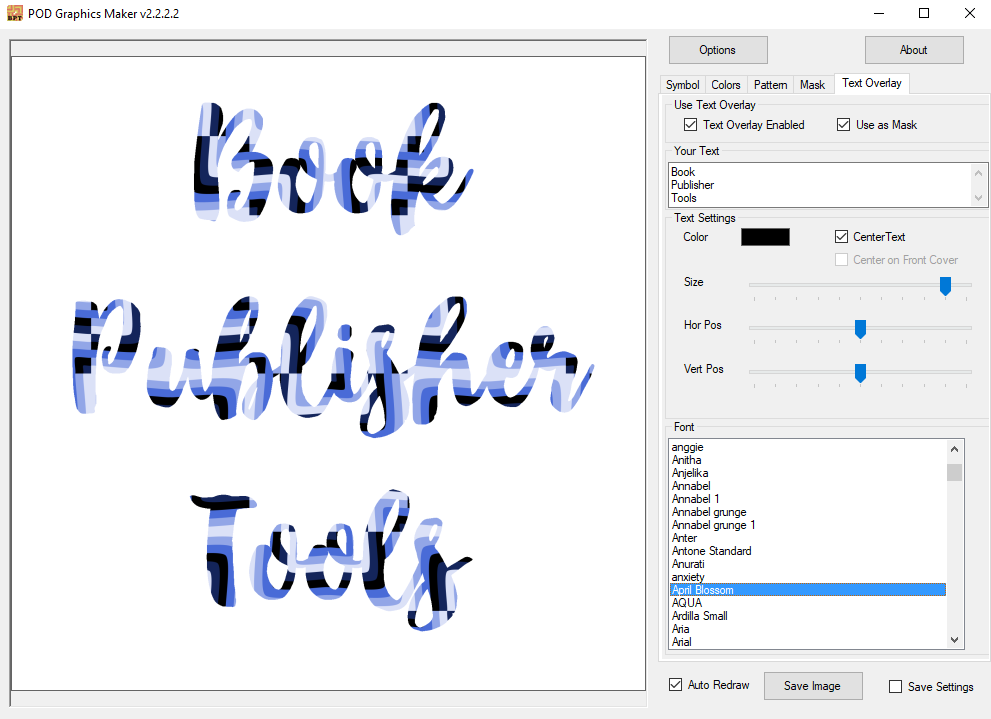This screenshot has width=991, height=719.
Task: Select the Aria font
Action: click(808, 629)
